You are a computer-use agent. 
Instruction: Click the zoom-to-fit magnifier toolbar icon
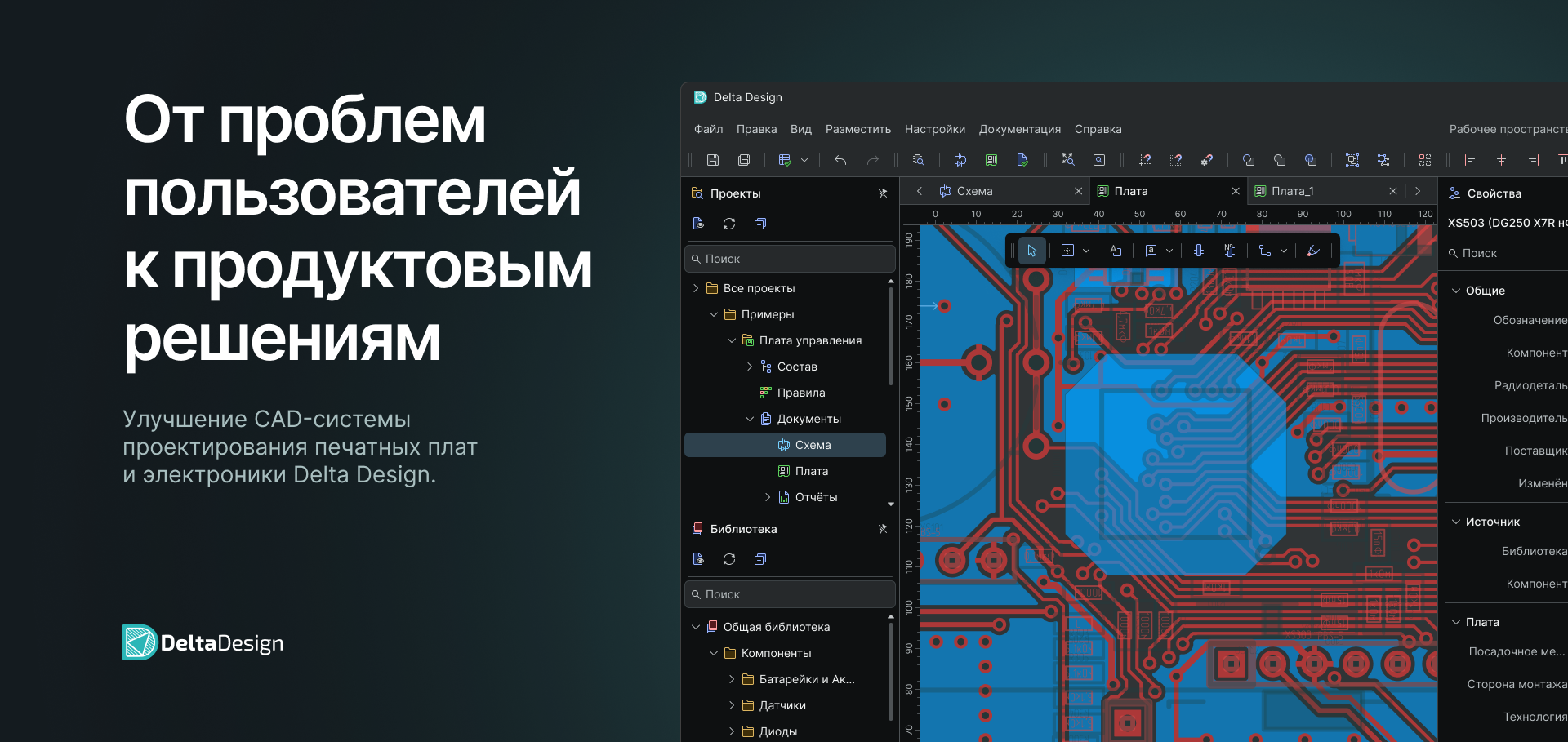[x=1068, y=160]
